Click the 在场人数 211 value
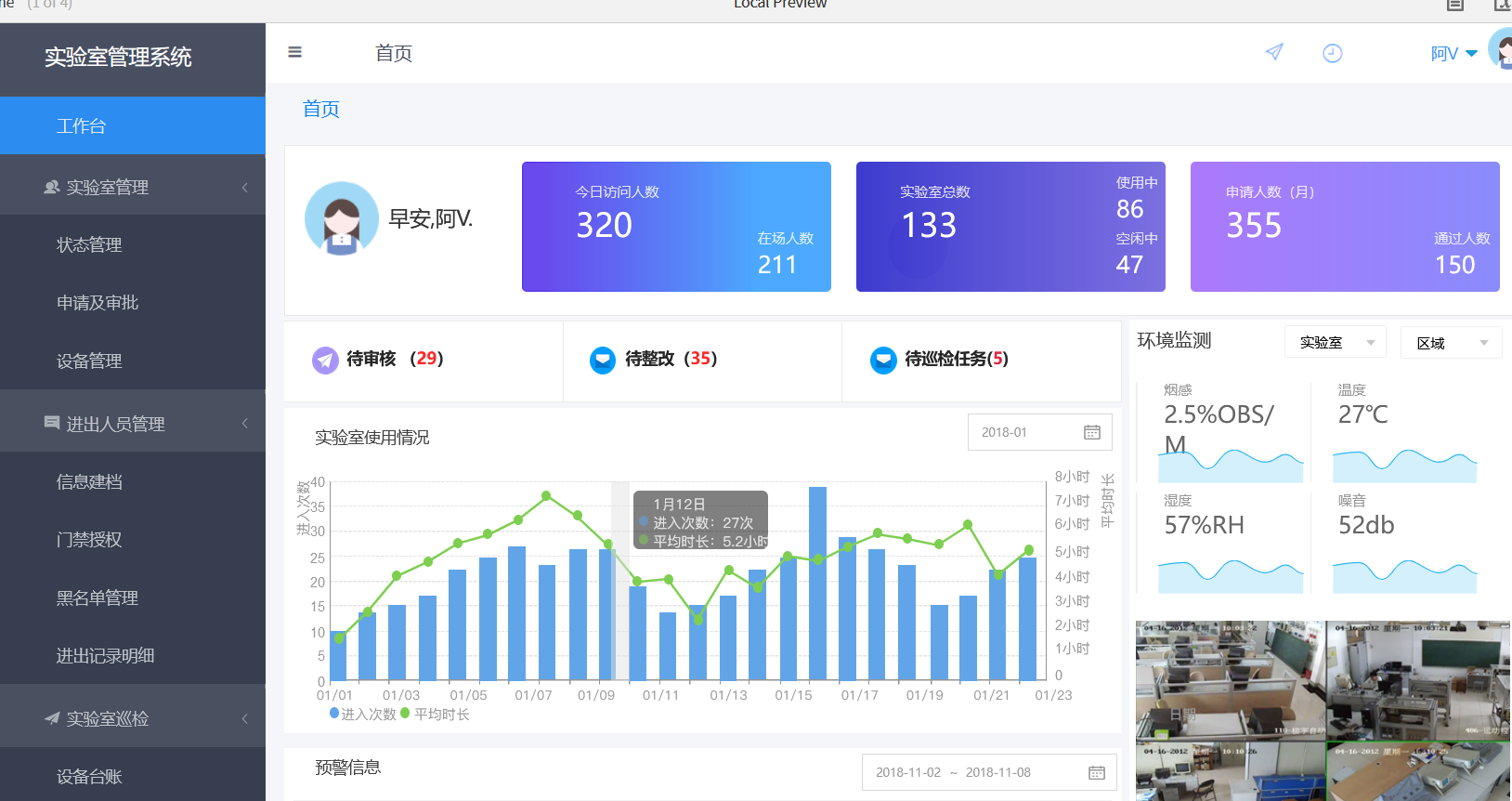This screenshot has height=801, width=1512. tap(777, 265)
